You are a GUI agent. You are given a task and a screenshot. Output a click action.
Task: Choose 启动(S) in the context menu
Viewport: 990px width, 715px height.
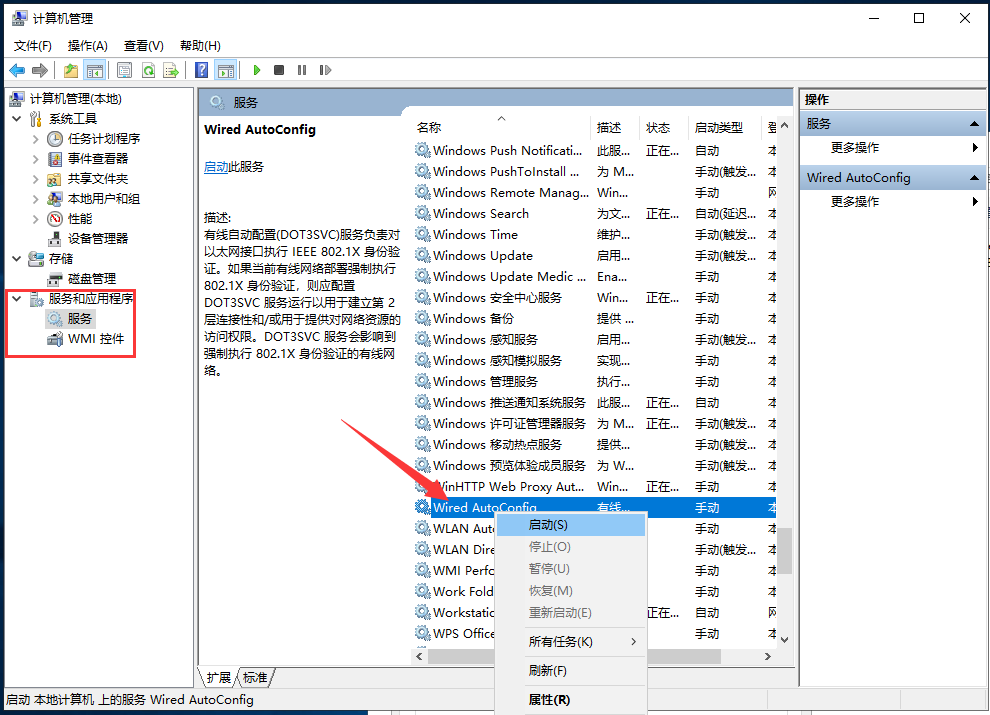click(x=571, y=525)
